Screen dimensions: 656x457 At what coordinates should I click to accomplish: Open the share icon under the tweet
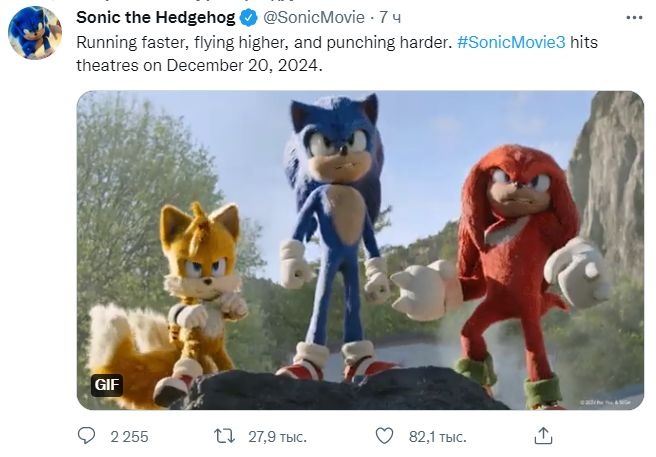(x=544, y=435)
